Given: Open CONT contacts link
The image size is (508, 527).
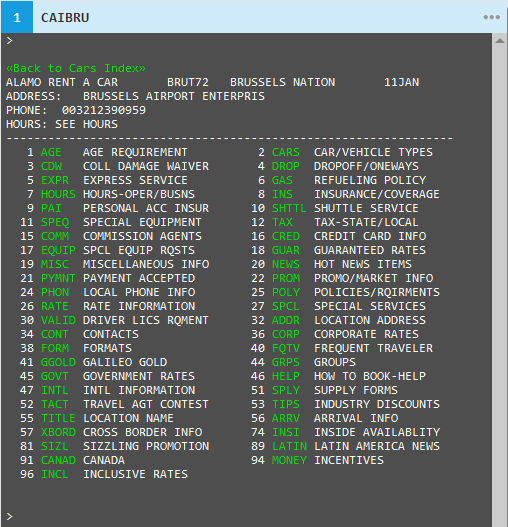Looking at the screenshot, I should 55,334.
